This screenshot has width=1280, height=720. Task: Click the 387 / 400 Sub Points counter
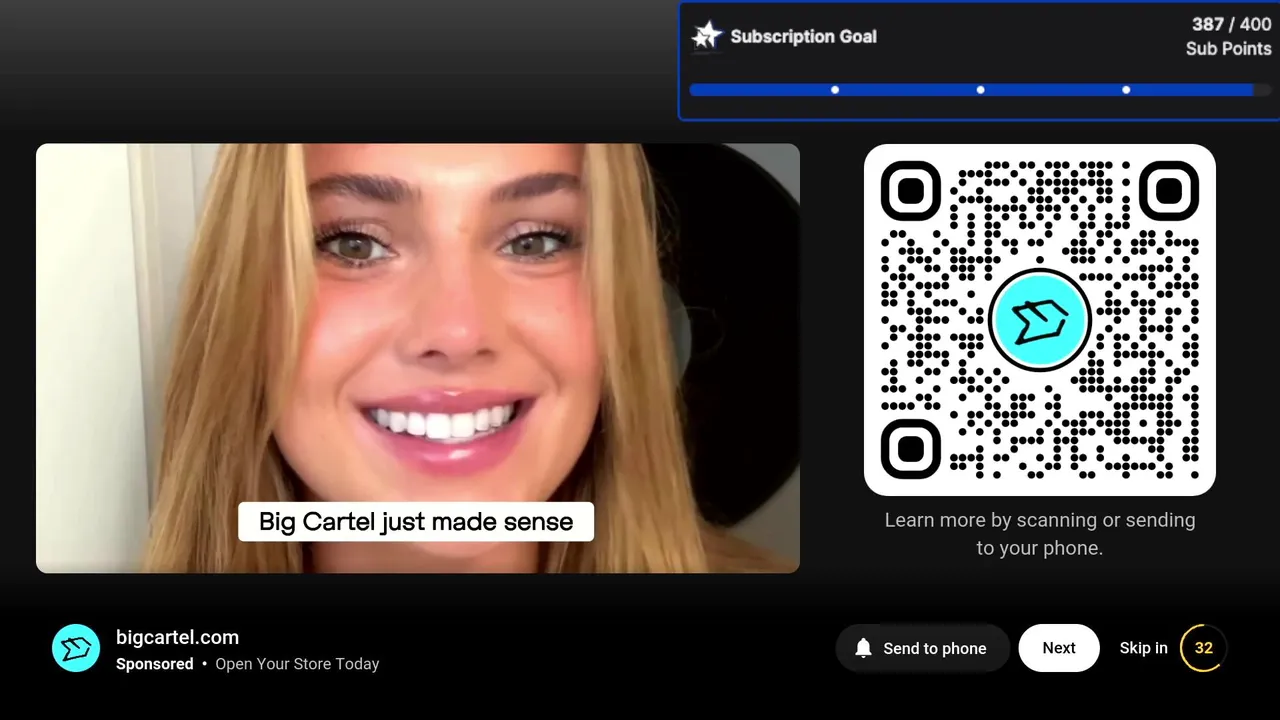1229,36
